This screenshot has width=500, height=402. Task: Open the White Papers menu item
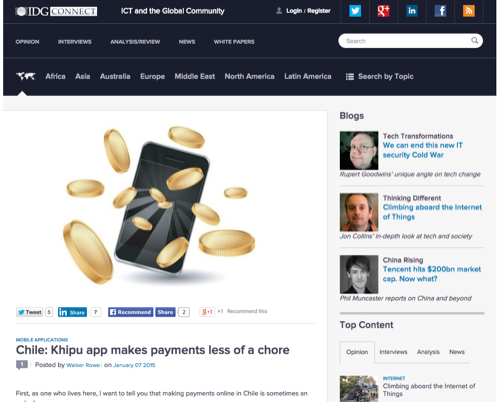pos(234,42)
